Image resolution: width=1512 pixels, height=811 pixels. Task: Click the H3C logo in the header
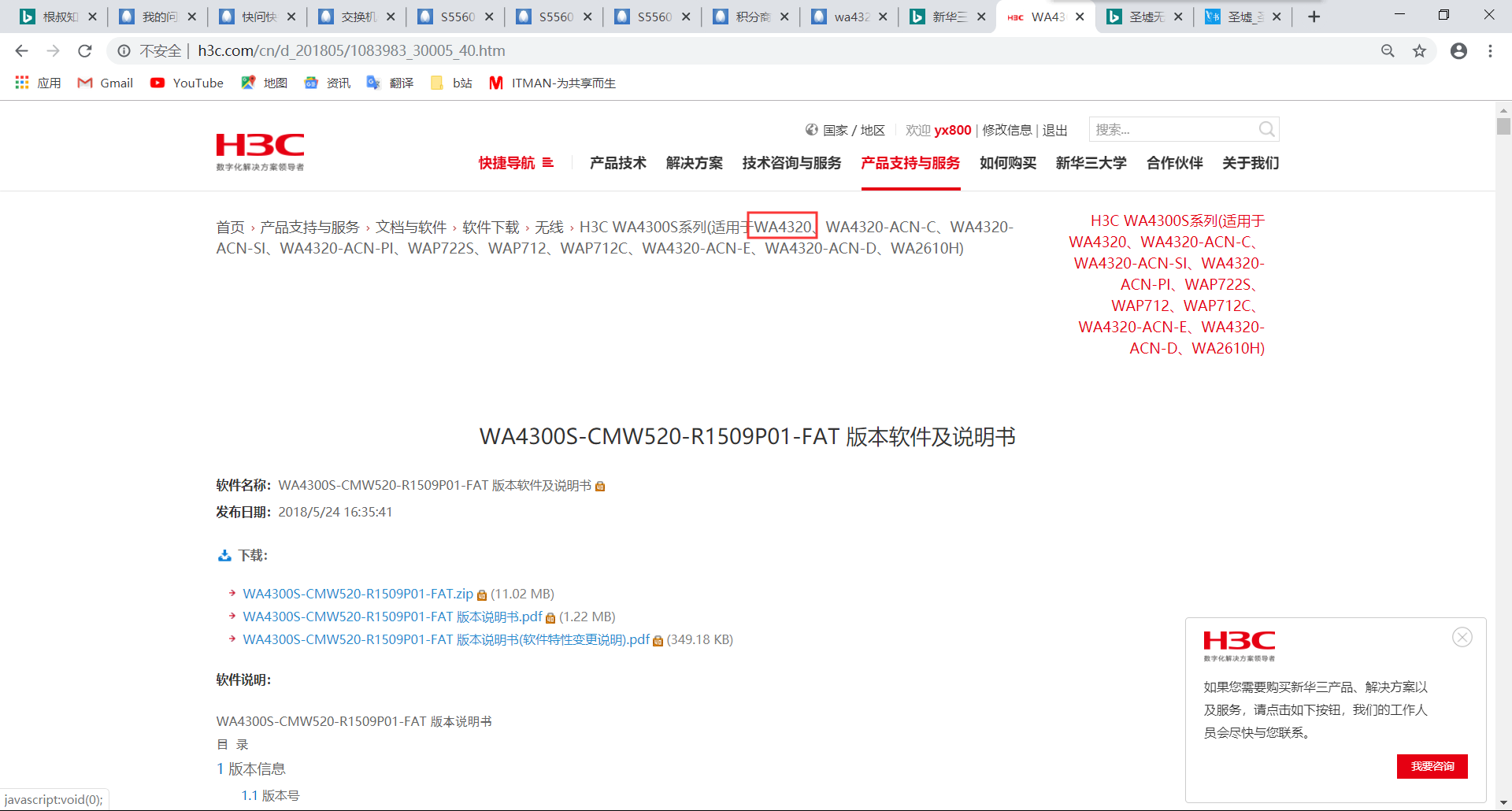[260, 152]
